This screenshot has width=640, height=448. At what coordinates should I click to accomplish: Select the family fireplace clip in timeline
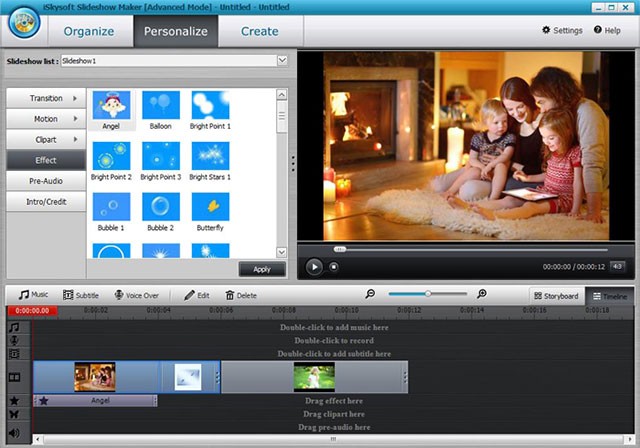coord(95,377)
